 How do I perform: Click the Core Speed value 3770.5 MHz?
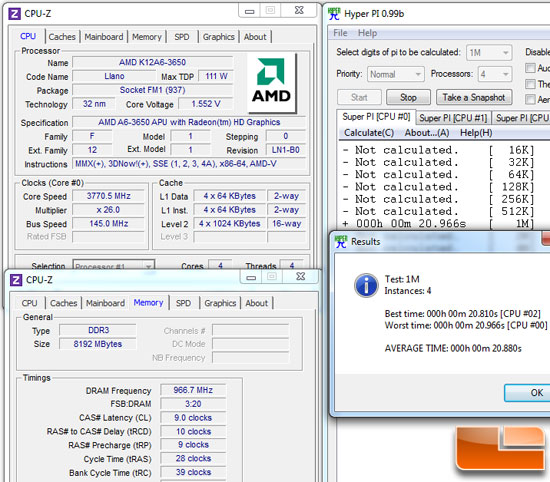(x=109, y=196)
